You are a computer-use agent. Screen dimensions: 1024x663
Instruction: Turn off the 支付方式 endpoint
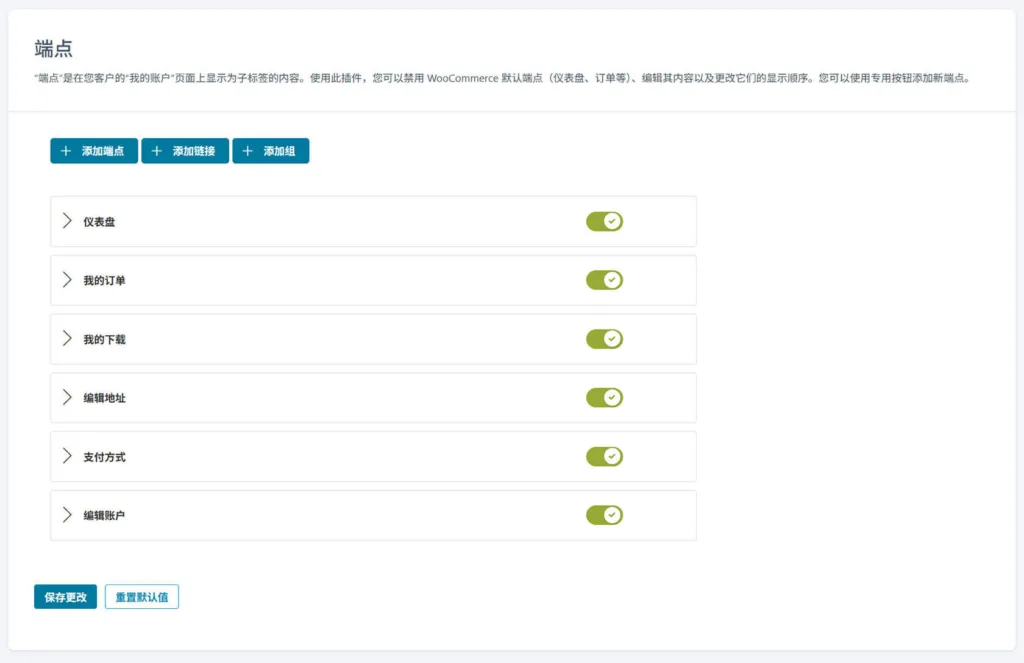coord(604,456)
